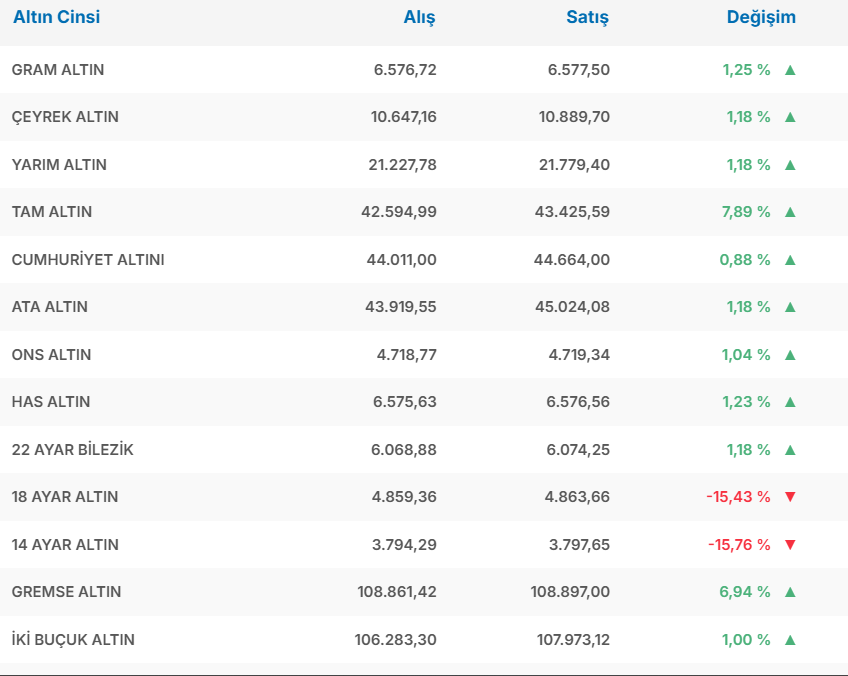Sort by the Altın Cinsi column header
The image size is (848, 676).
[56, 17]
